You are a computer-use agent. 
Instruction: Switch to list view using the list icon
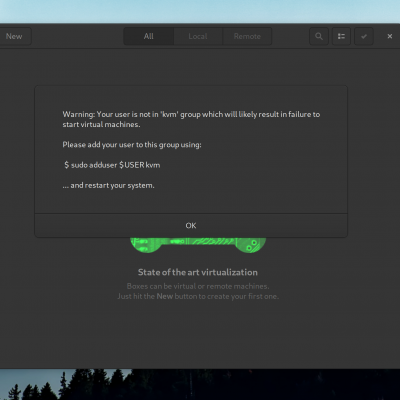(341, 36)
